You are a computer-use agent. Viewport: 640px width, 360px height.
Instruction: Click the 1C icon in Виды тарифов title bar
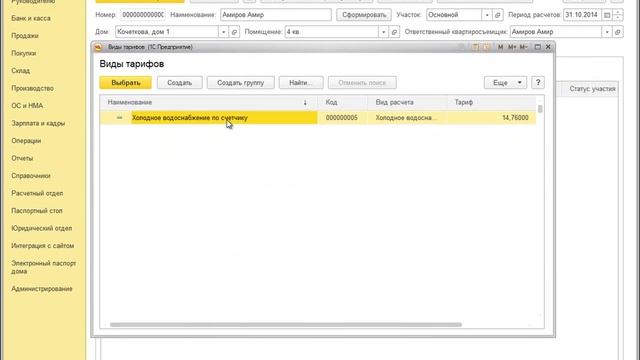pyautogui.click(x=98, y=47)
